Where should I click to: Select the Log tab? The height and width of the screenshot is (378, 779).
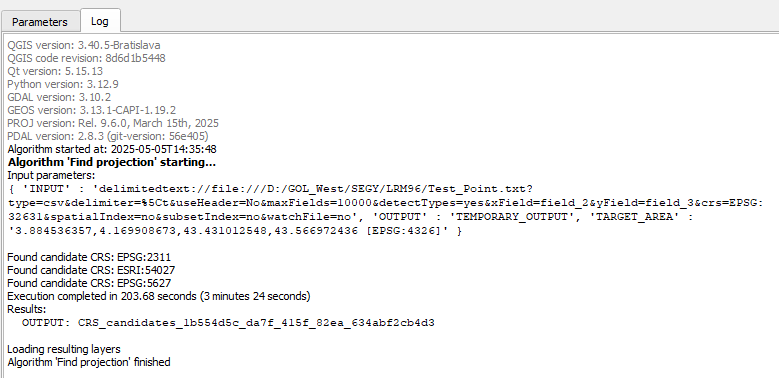[x=100, y=21]
